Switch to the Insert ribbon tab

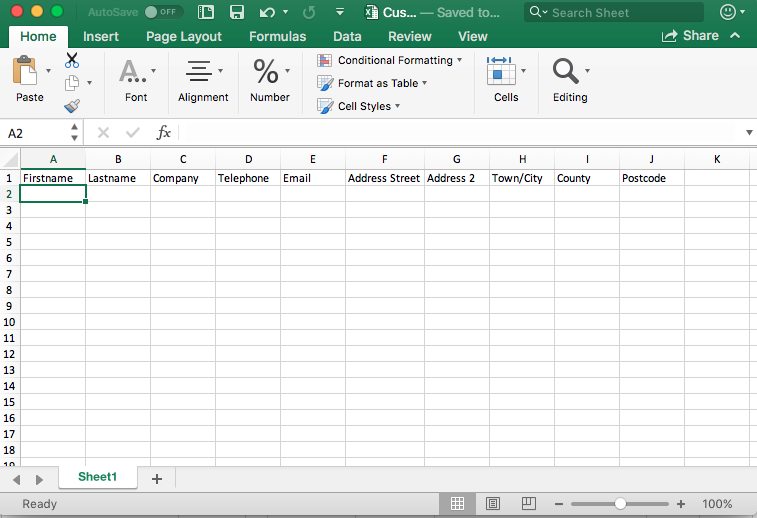coord(101,36)
